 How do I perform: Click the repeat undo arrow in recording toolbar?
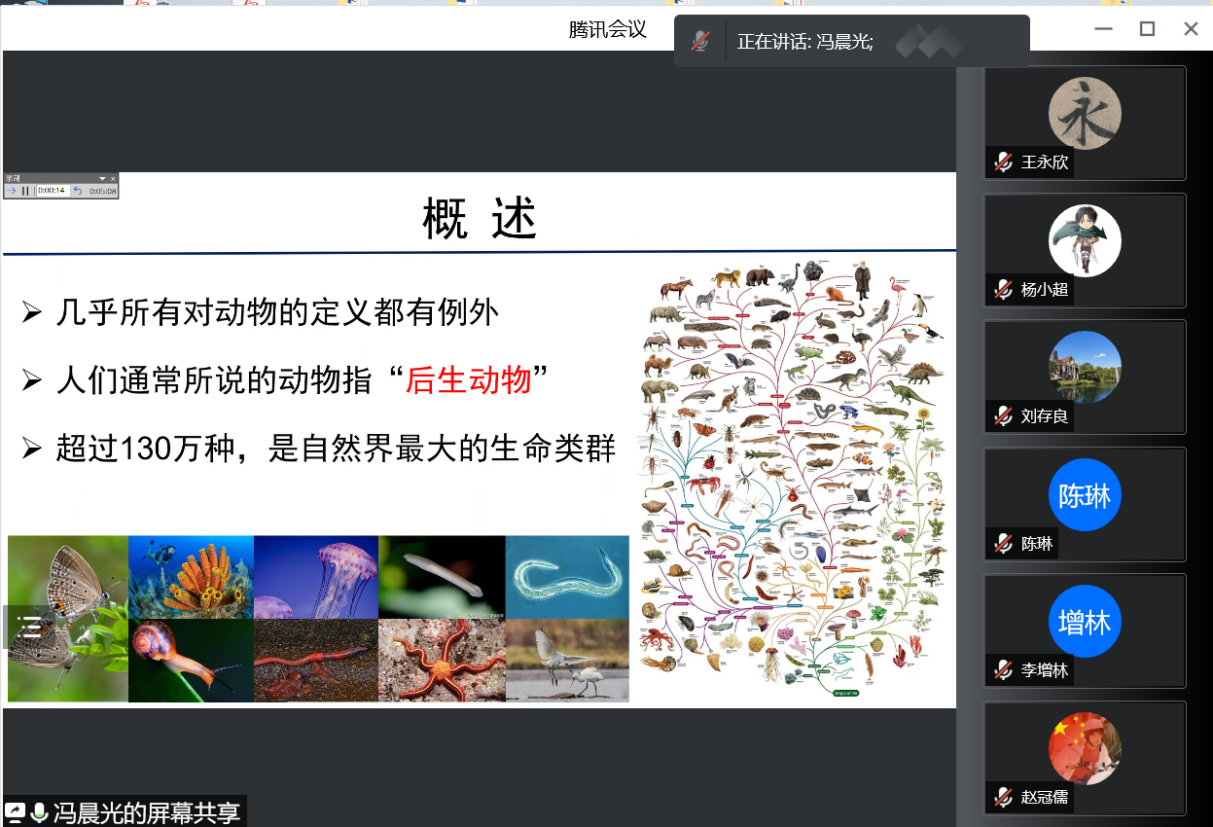[77, 191]
